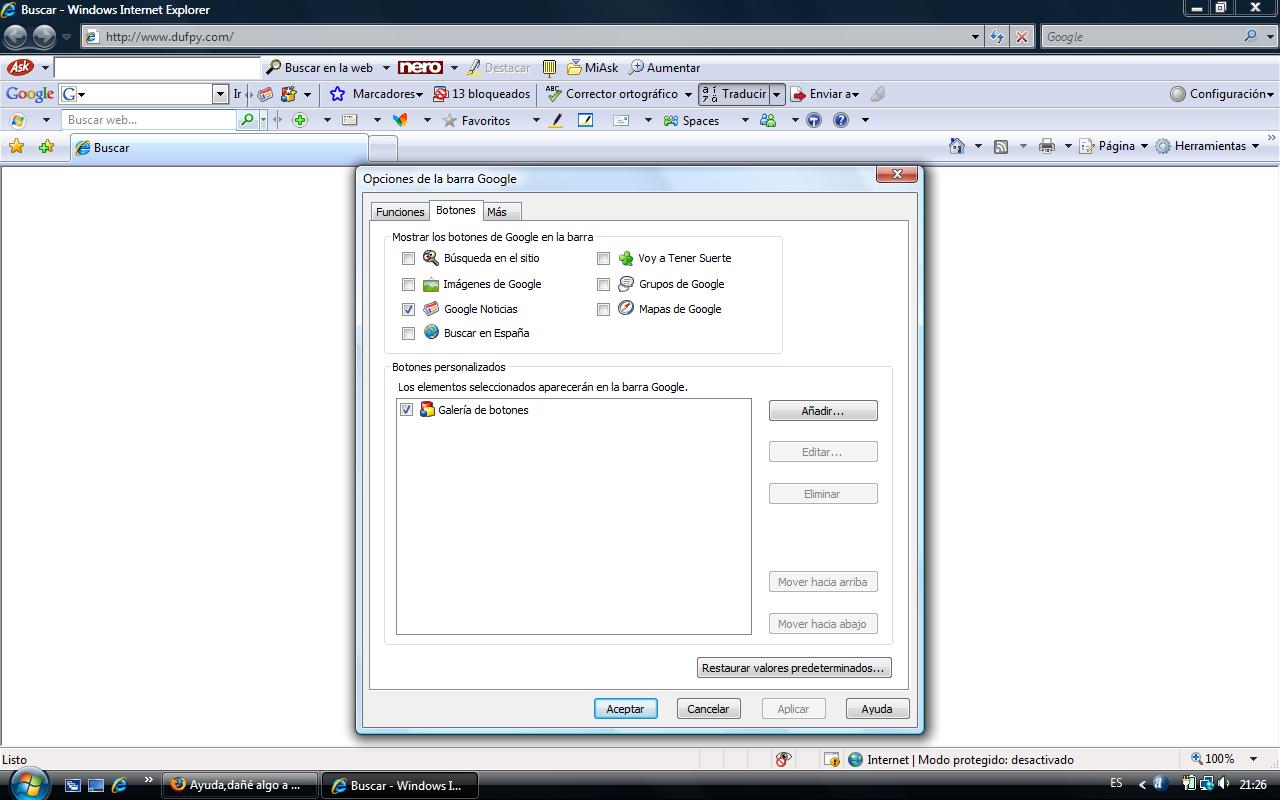Viewport: 1280px width, 800px height.
Task: Enable Buscar en España checkbox
Action: (408, 333)
